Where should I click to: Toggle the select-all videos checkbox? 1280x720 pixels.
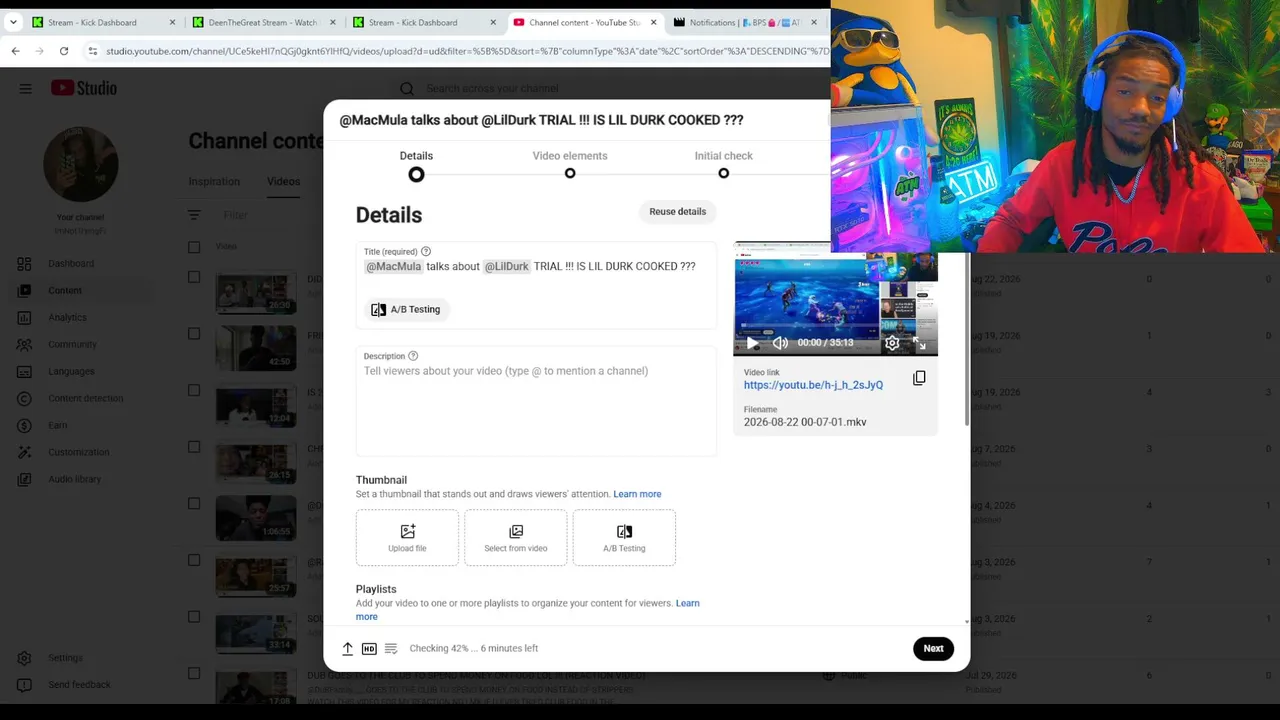click(194, 247)
